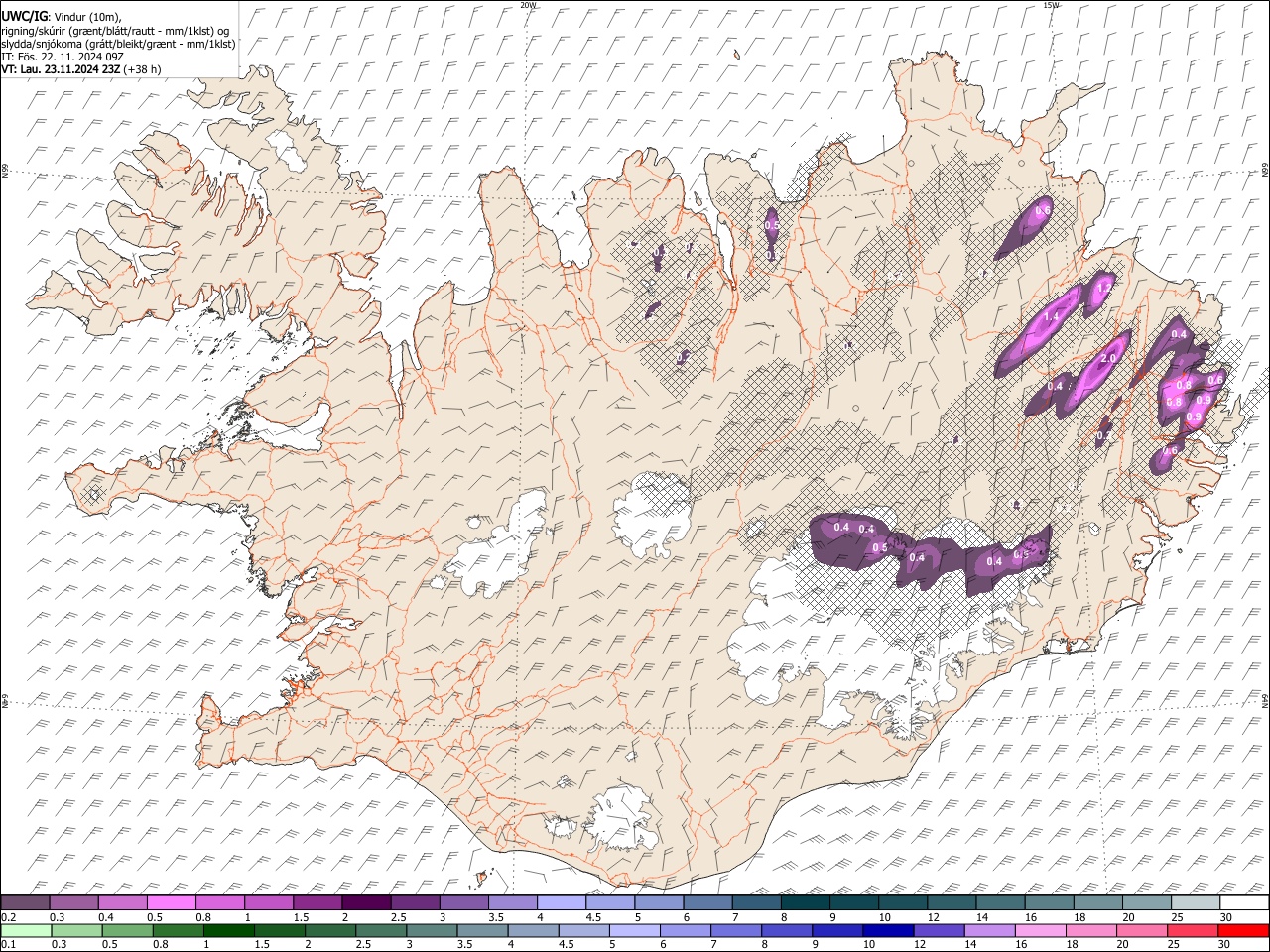Click the 'VT: Lau. 23.11.2024 23Z (+38 h)' line

(81, 69)
